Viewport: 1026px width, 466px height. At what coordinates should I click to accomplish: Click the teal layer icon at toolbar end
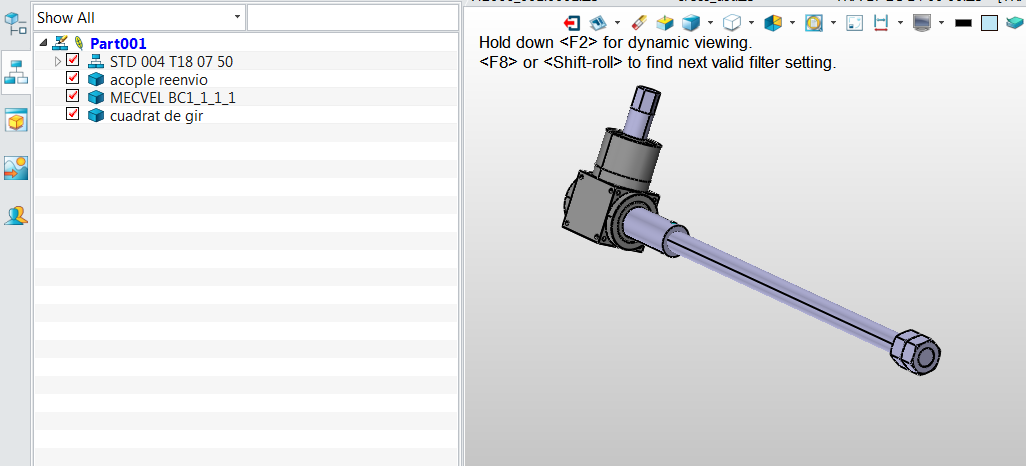pos(1015,23)
